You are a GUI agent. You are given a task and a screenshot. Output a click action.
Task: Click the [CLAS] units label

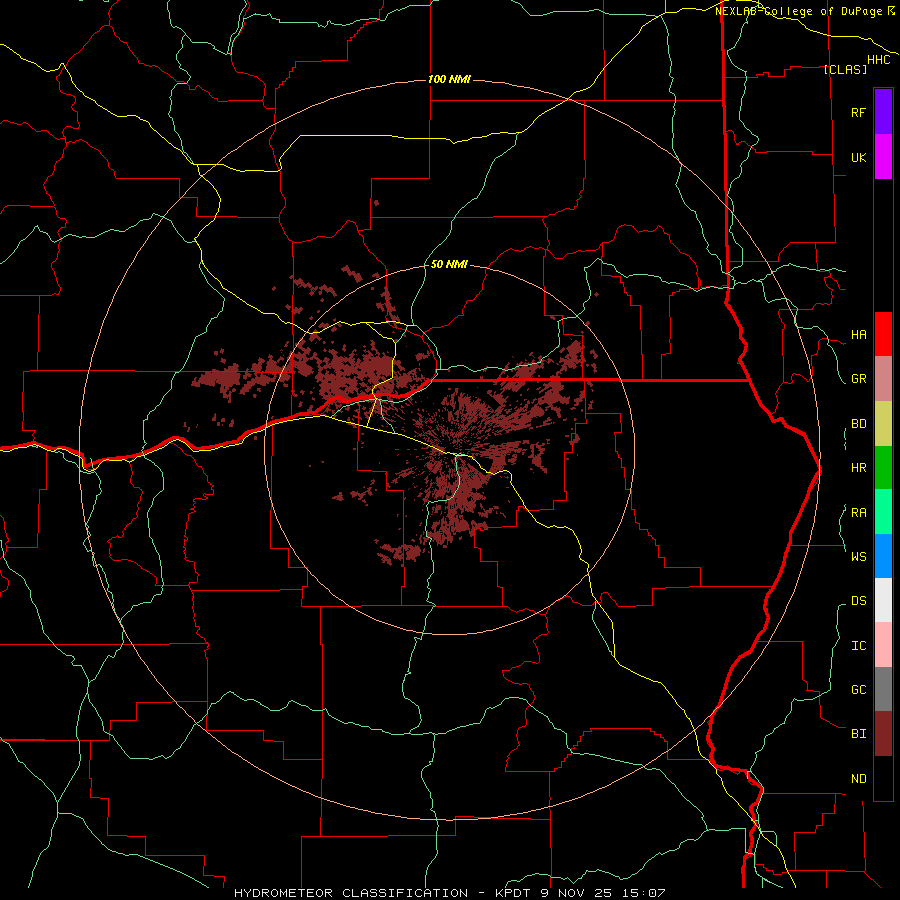[x=844, y=69]
